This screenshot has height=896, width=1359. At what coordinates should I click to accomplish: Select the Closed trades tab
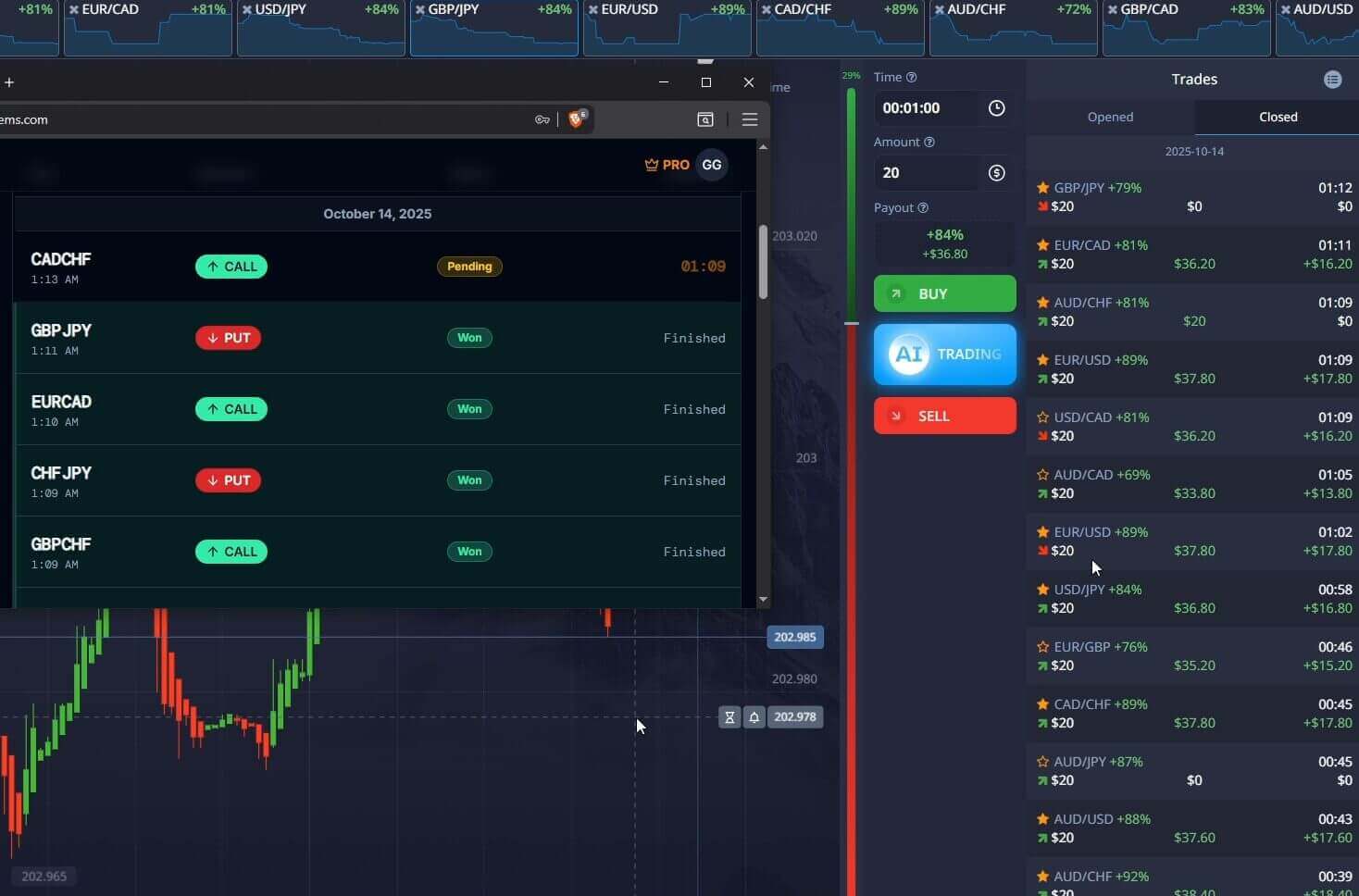coord(1278,117)
